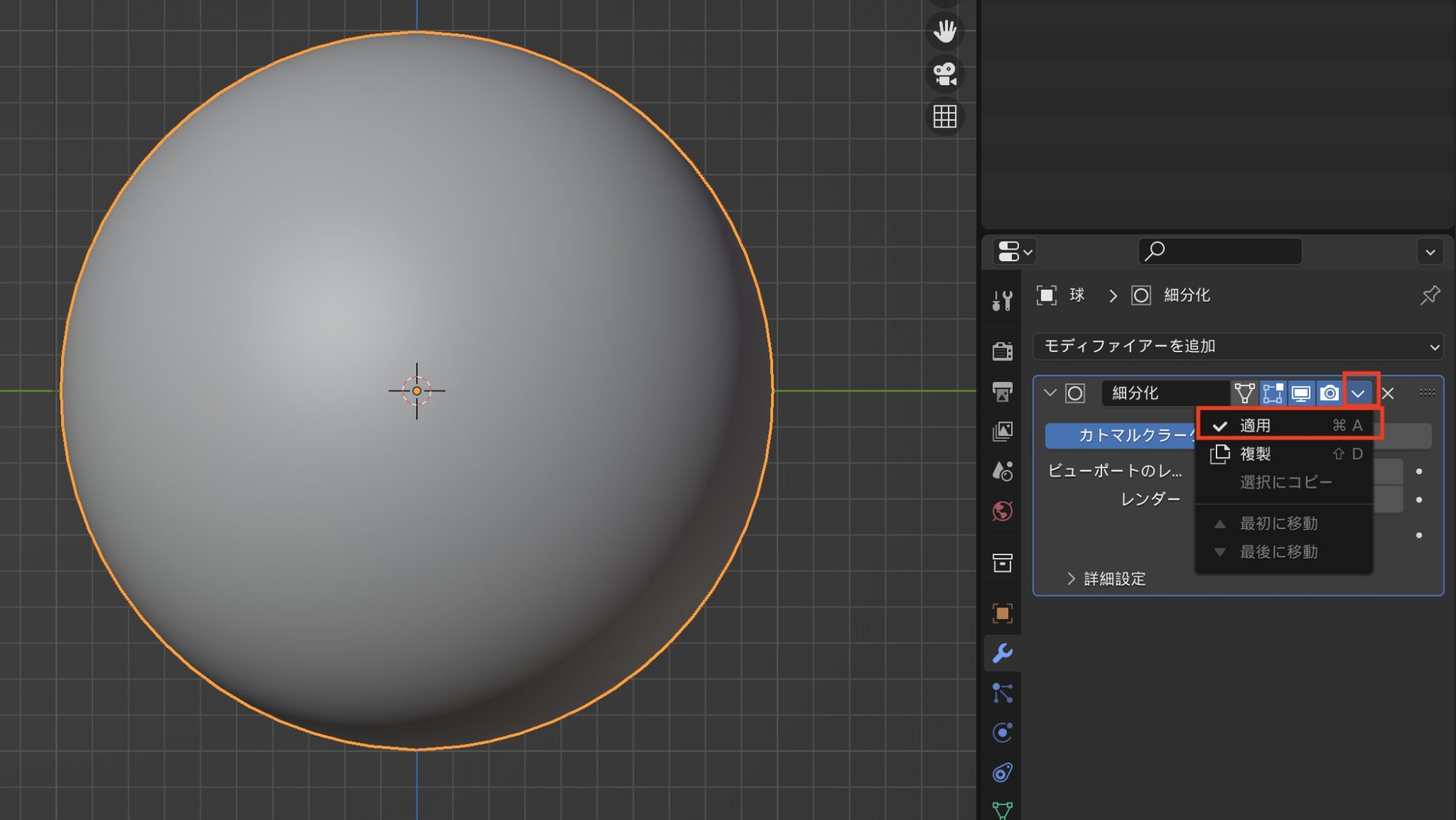
Task: Toggle modifier render camera display
Action: pos(1329,394)
